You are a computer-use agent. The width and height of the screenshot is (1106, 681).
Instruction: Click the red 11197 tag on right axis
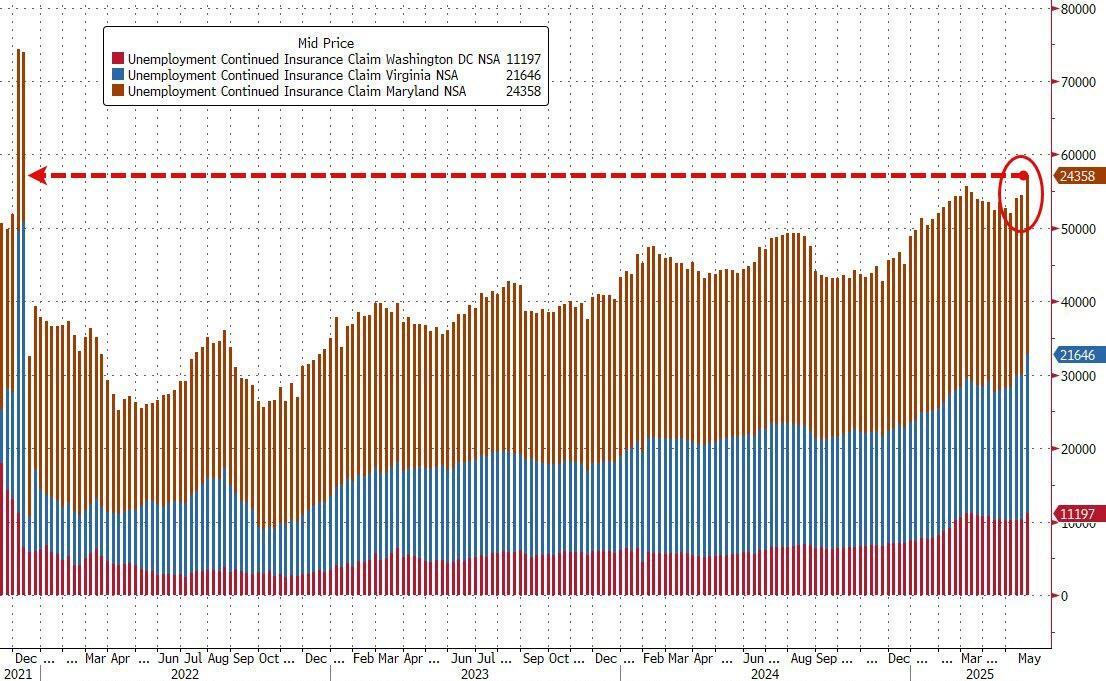pos(1078,514)
